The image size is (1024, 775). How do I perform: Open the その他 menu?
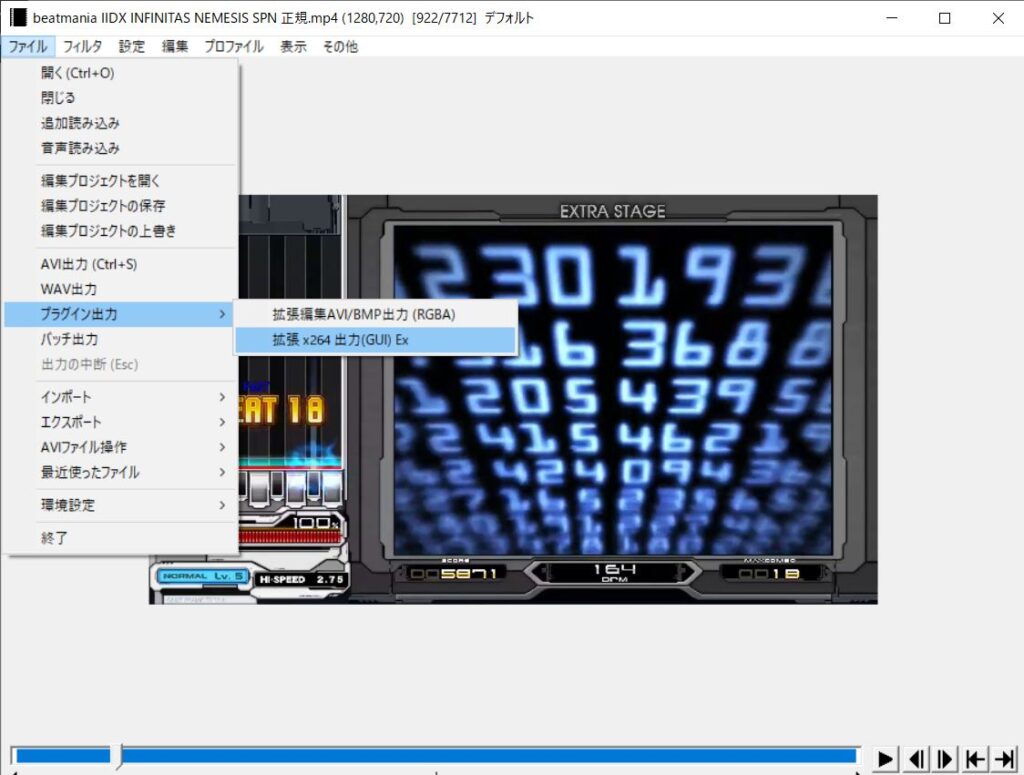pos(340,46)
